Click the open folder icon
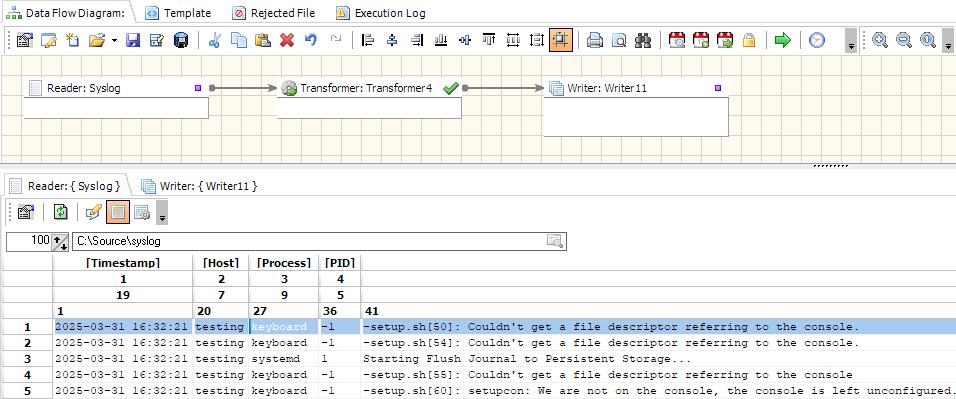This screenshot has height=399, width=956. pyautogui.click(x=97, y=40)
